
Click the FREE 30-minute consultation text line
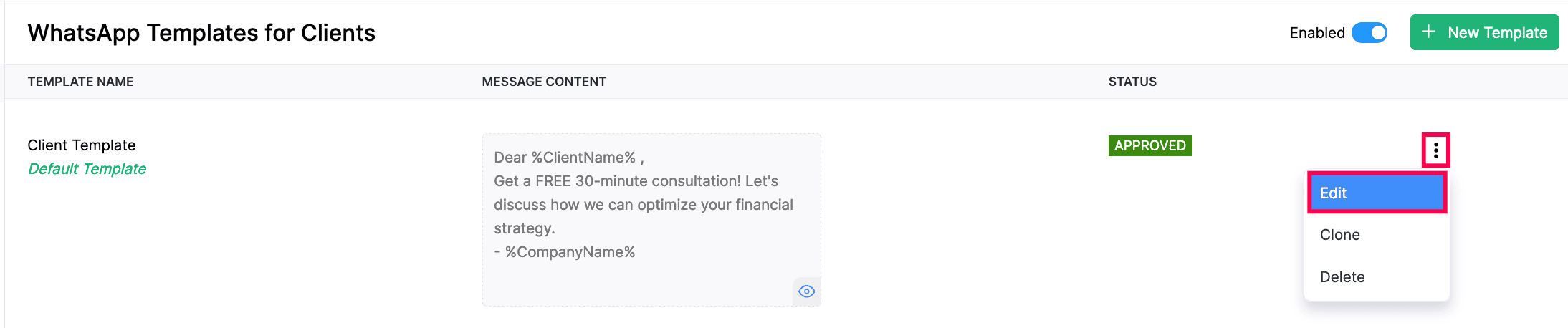coord(636,181)
